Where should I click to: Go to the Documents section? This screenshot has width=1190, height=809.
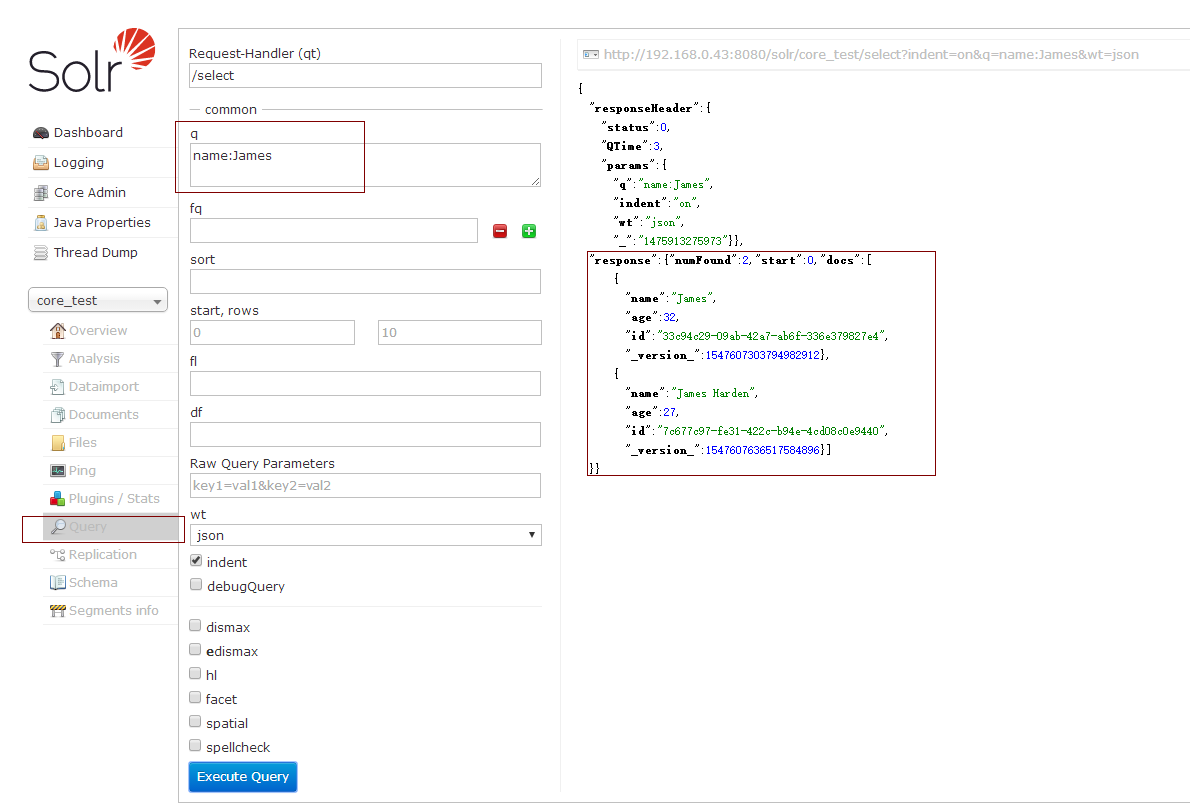coord(104,415)
